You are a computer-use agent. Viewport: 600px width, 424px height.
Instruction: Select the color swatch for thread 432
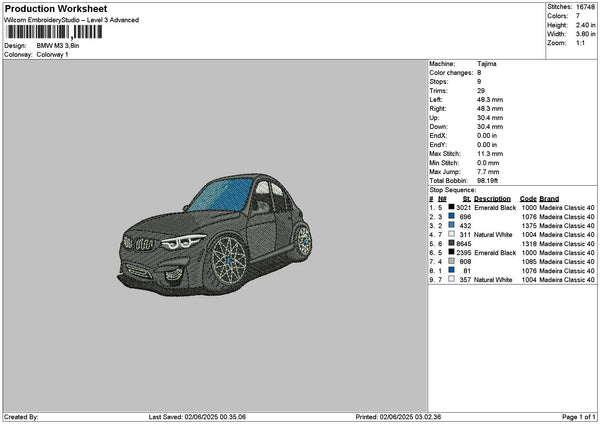click(x=452, y=226)
